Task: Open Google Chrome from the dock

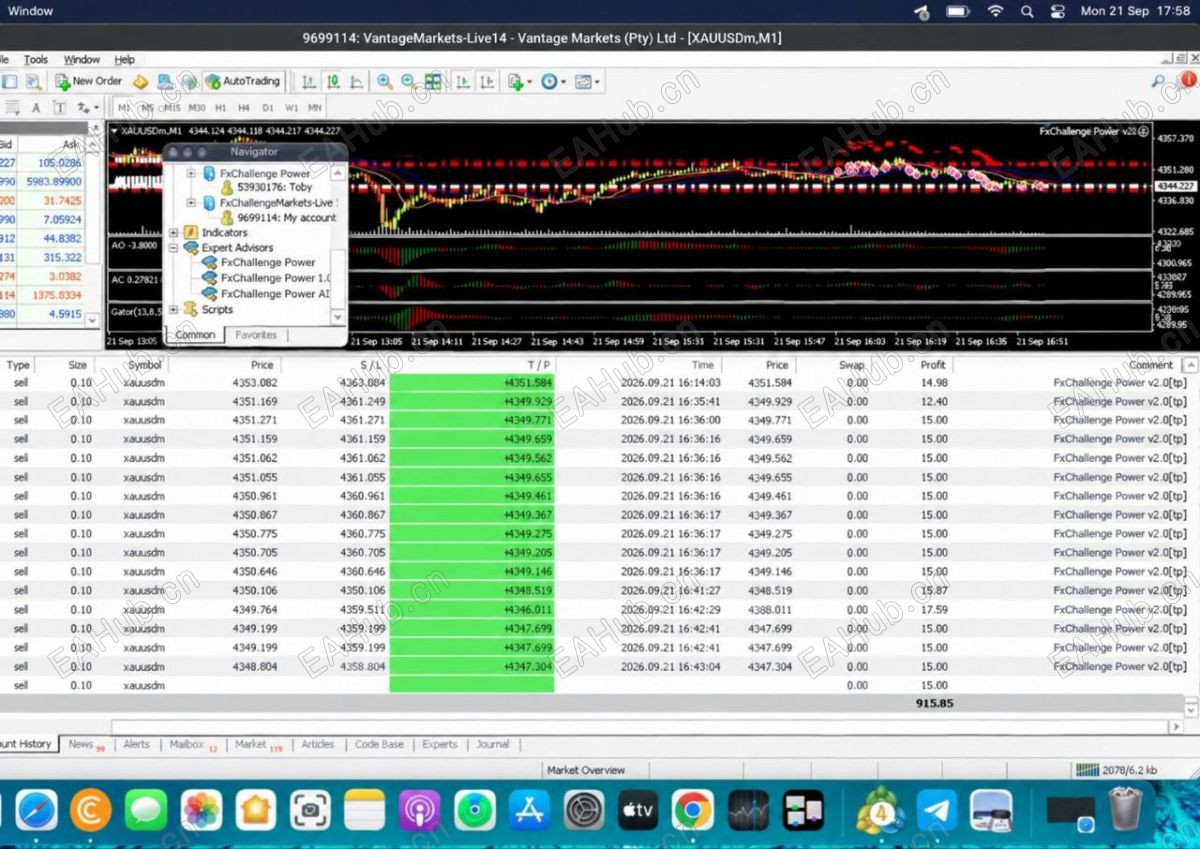Action: tap(692, 810)
